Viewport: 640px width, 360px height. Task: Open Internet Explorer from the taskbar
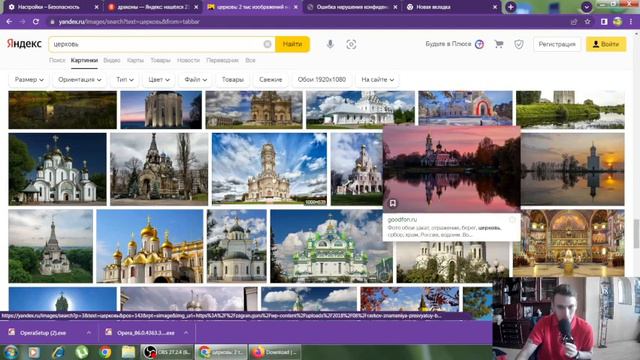(58, 352)
